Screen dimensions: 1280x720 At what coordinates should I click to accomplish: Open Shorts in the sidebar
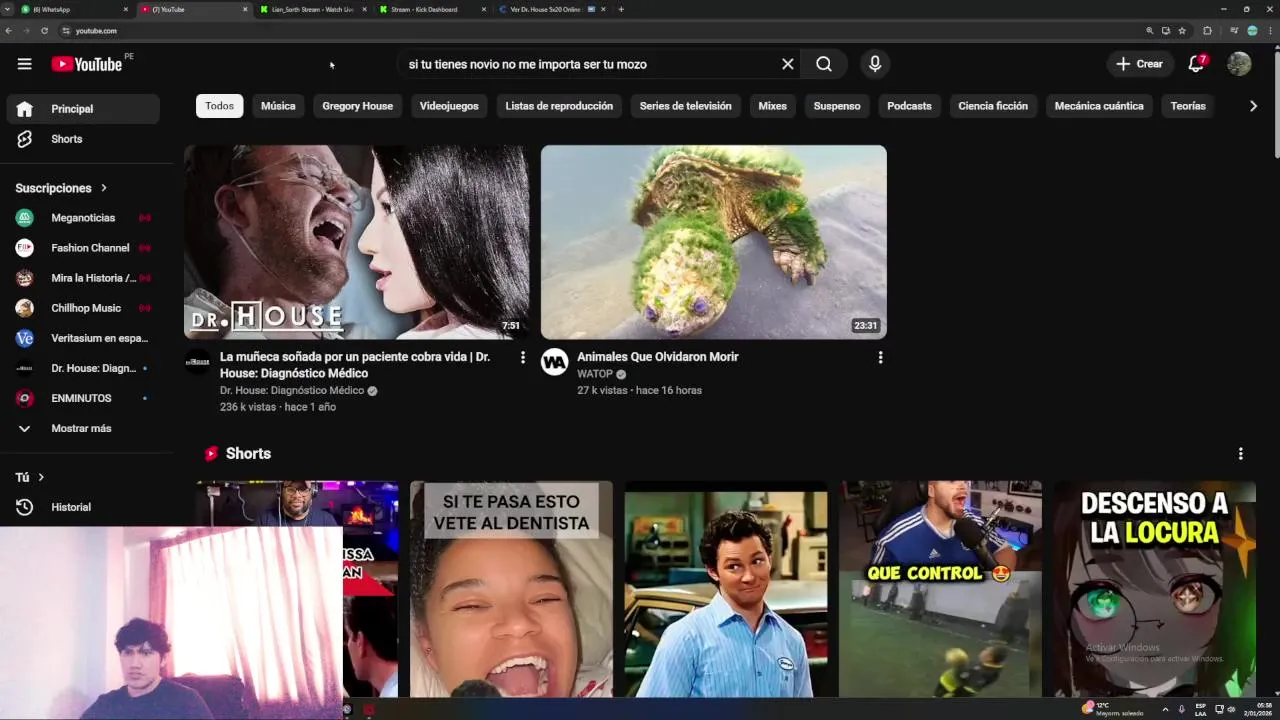83,139
